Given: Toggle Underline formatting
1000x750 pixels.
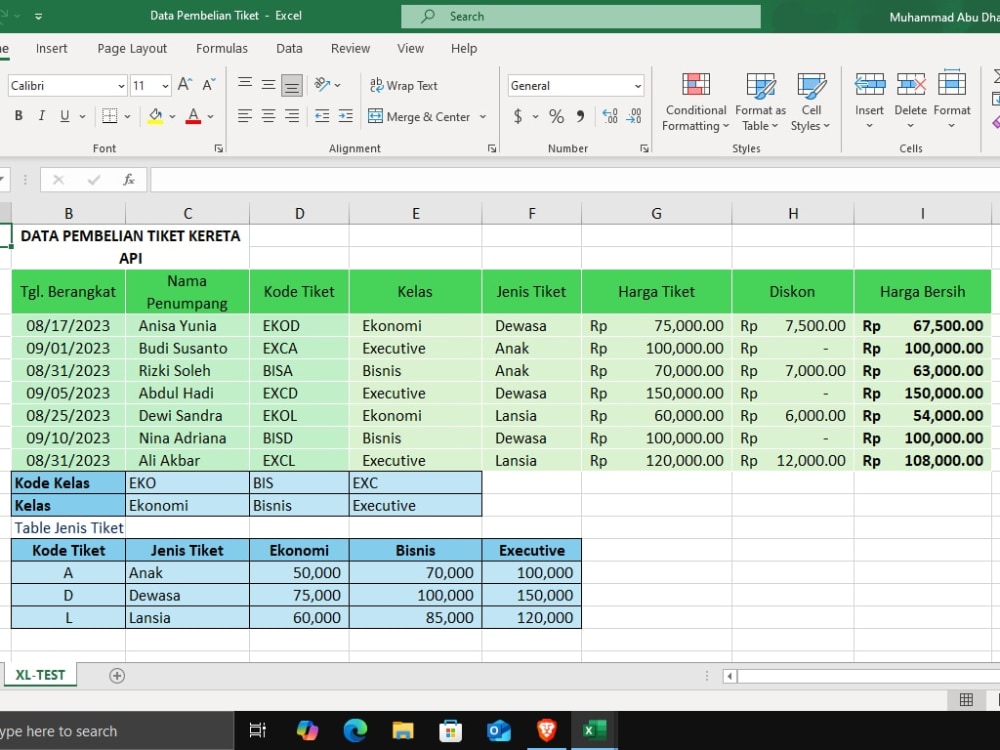Looking at the screenshot, I should [x=64, y=116].
